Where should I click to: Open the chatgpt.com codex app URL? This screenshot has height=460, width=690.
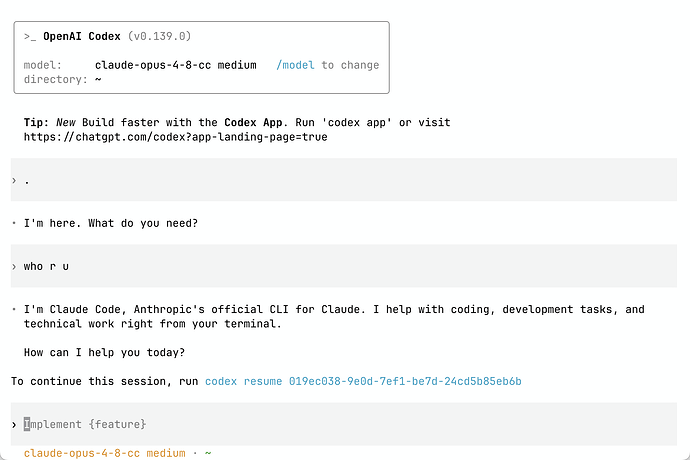(x=176, y=137)
